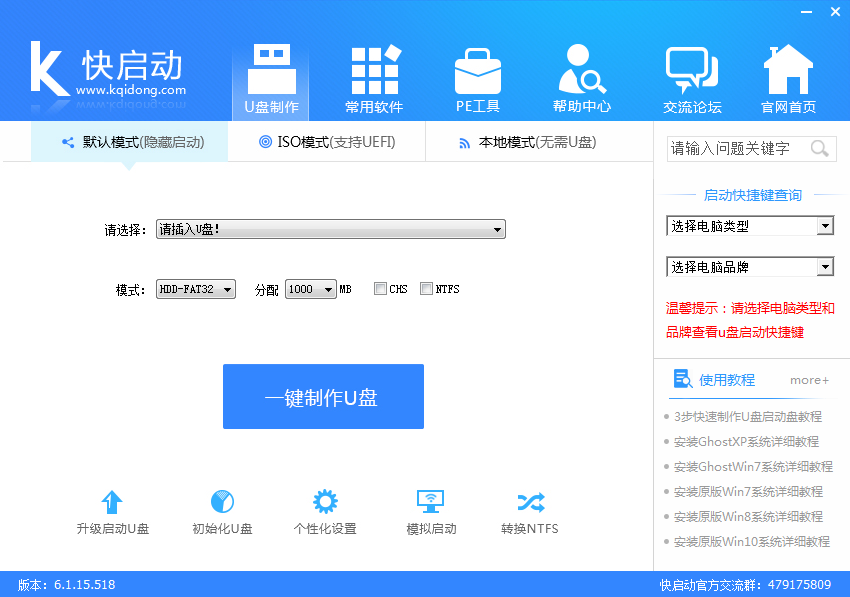850x597 pixels.
Task: Select 转换NTFS (Convert to NTFS)
Action: tap(530, 510)
